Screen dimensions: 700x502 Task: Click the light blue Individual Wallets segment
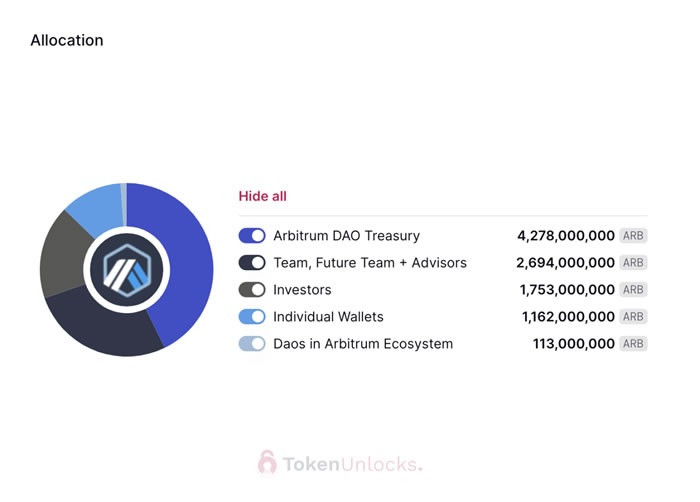[97, 205]
